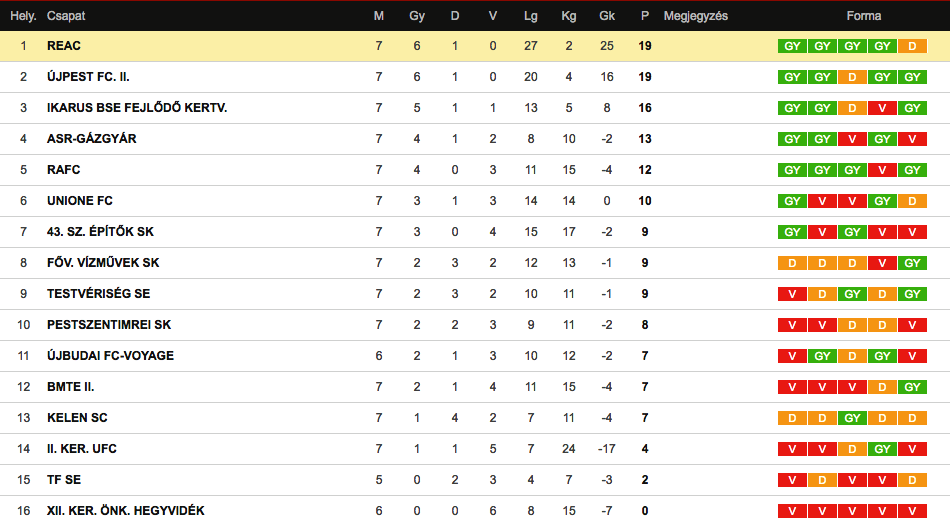Click TF SE's orange D form badge
The height and width of the screenshot is (526, 950).
(822, 480)
